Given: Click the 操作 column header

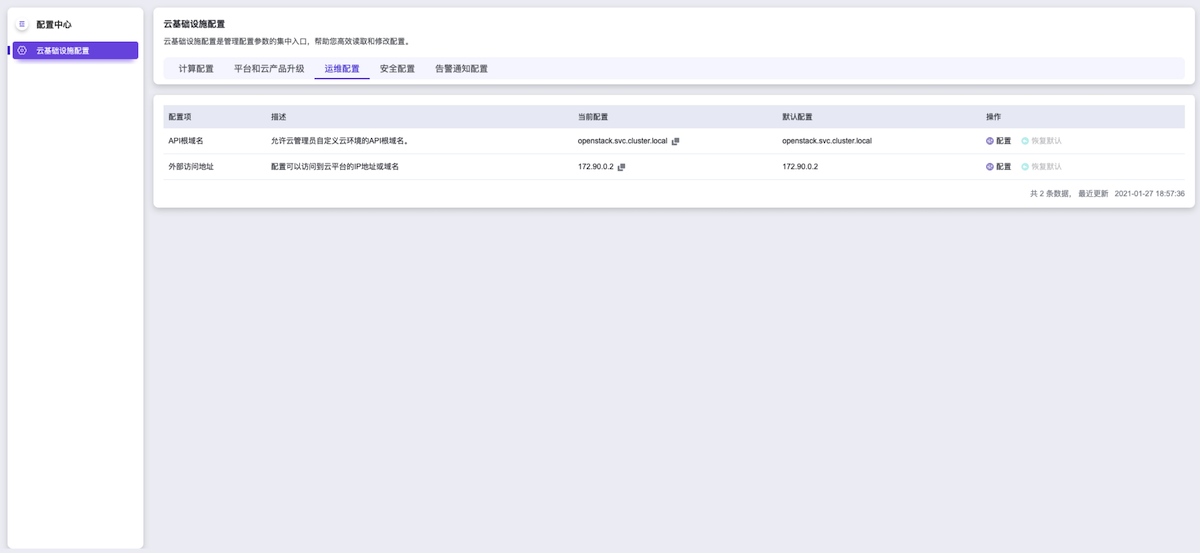Looking at the screenshot, I should coord(993,117).
